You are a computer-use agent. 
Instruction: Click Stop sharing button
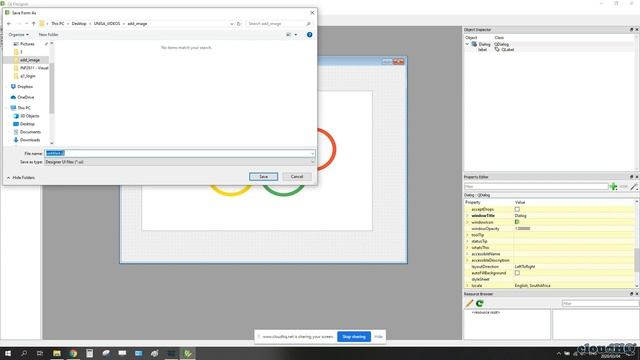click(354, 337)
